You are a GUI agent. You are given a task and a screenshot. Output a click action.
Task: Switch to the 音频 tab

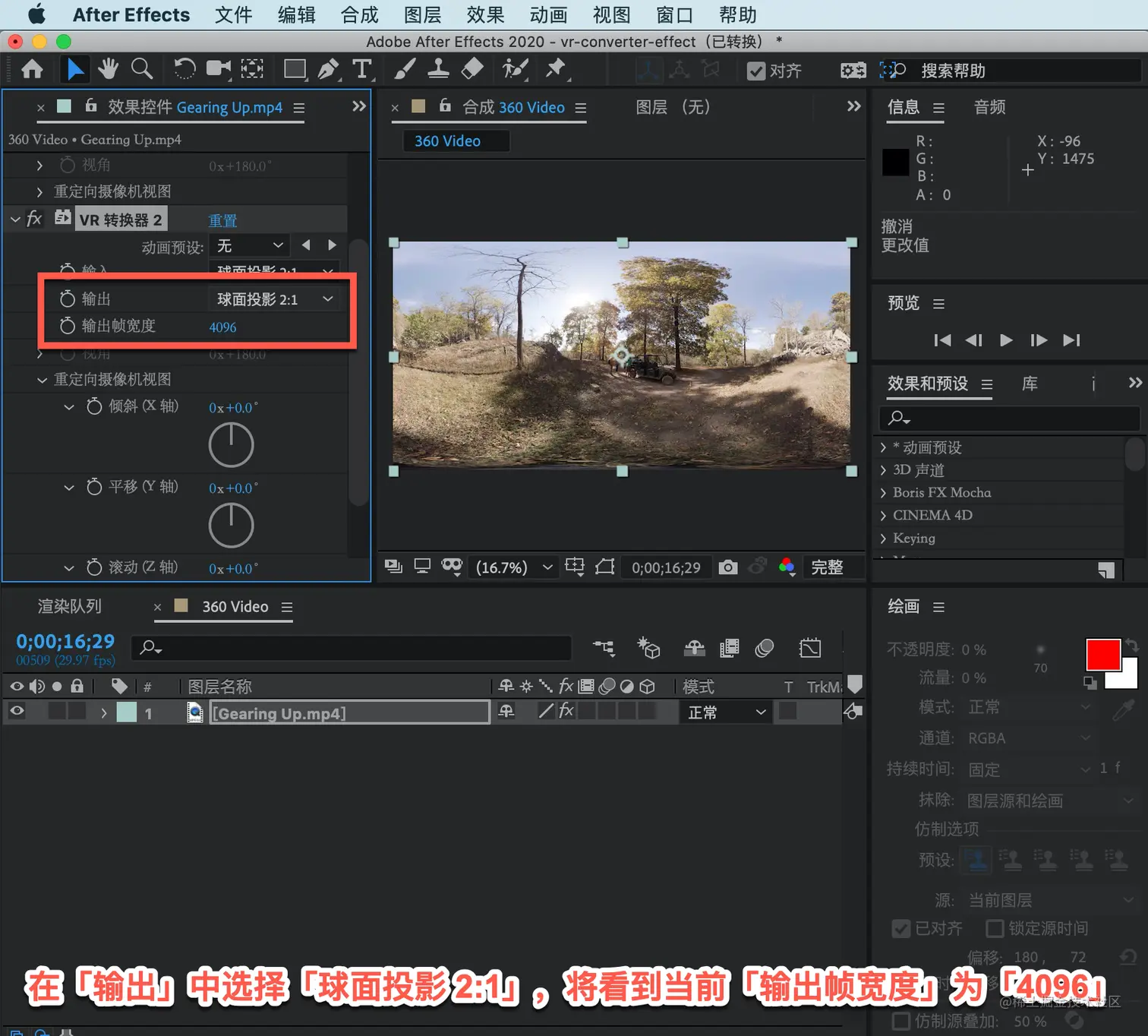(990, 107)
